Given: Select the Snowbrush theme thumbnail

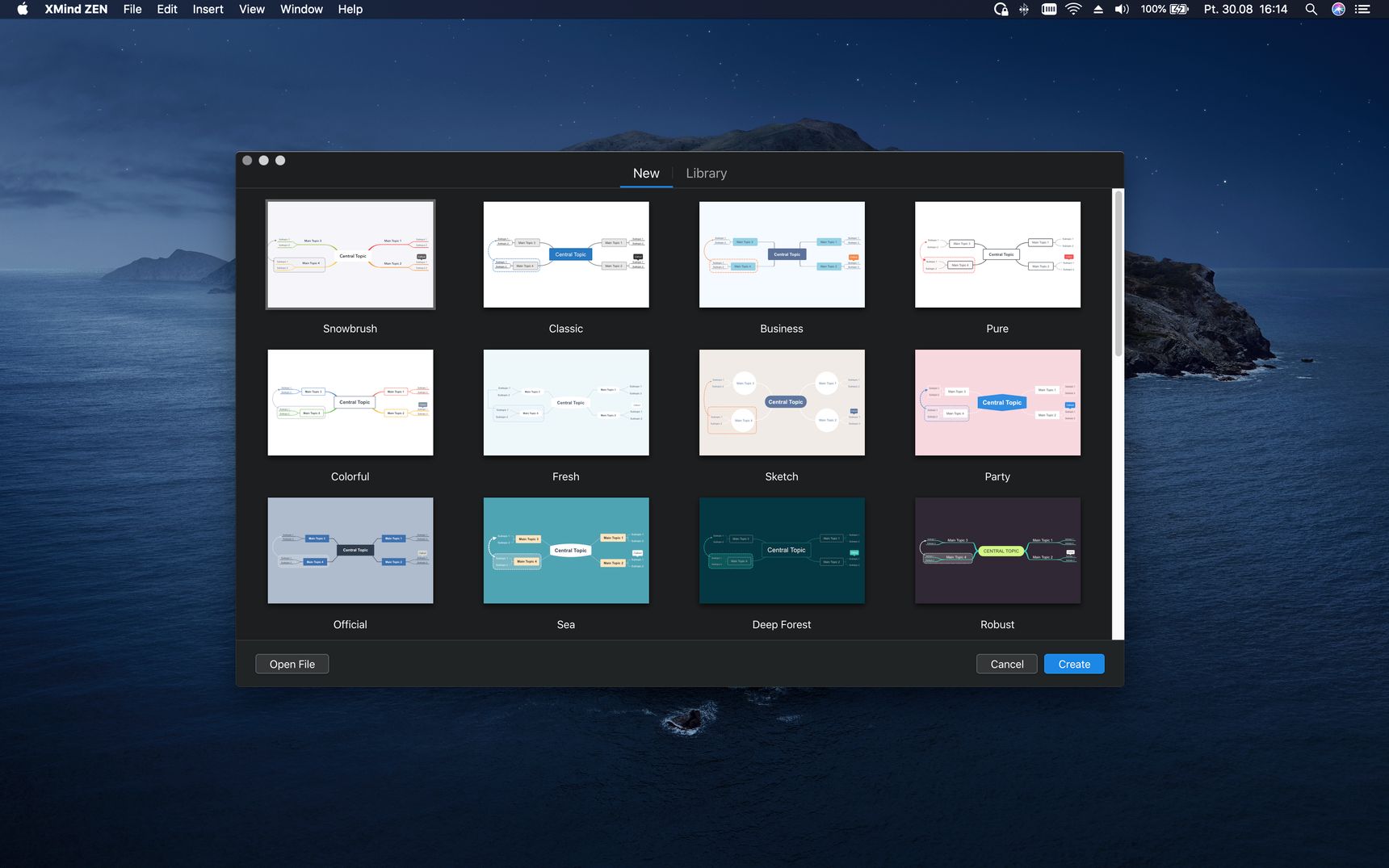Looking at the screenshot, I should (x=350, y=254).
